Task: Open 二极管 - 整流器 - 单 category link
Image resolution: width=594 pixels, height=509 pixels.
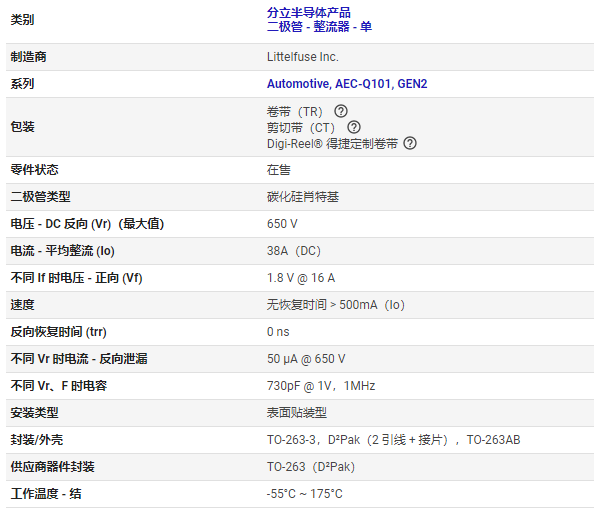Action: click(319, 27)
